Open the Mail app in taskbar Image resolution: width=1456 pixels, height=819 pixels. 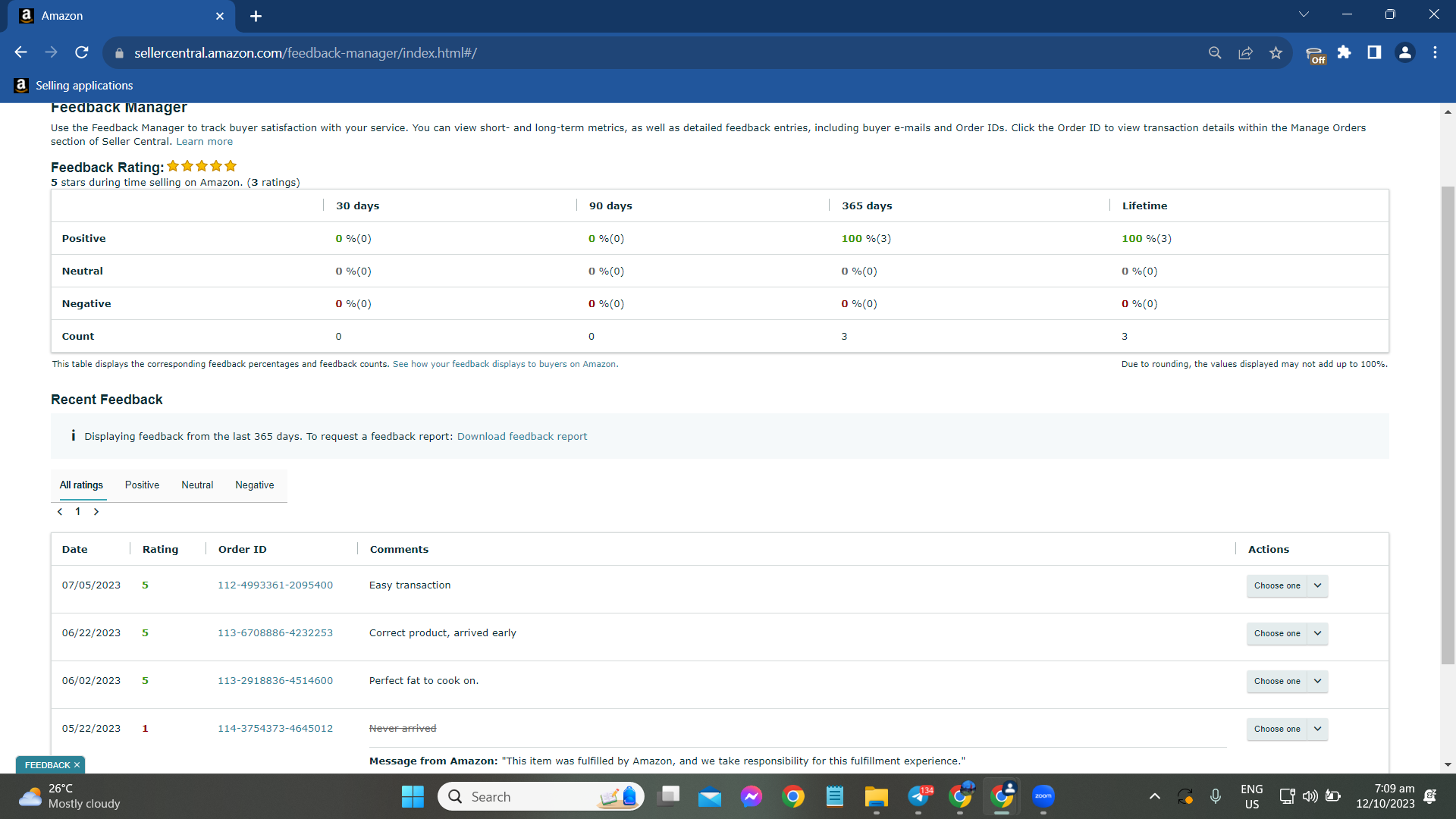click(710, 797)
